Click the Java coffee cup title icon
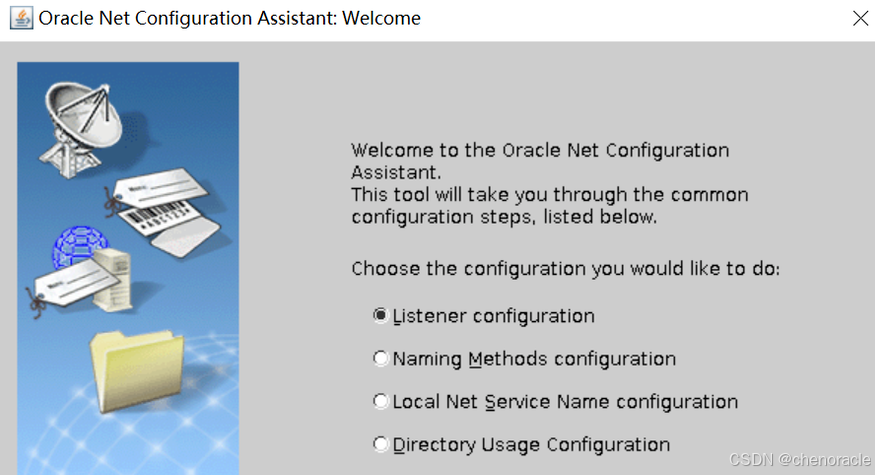 [x=20, y=18]
